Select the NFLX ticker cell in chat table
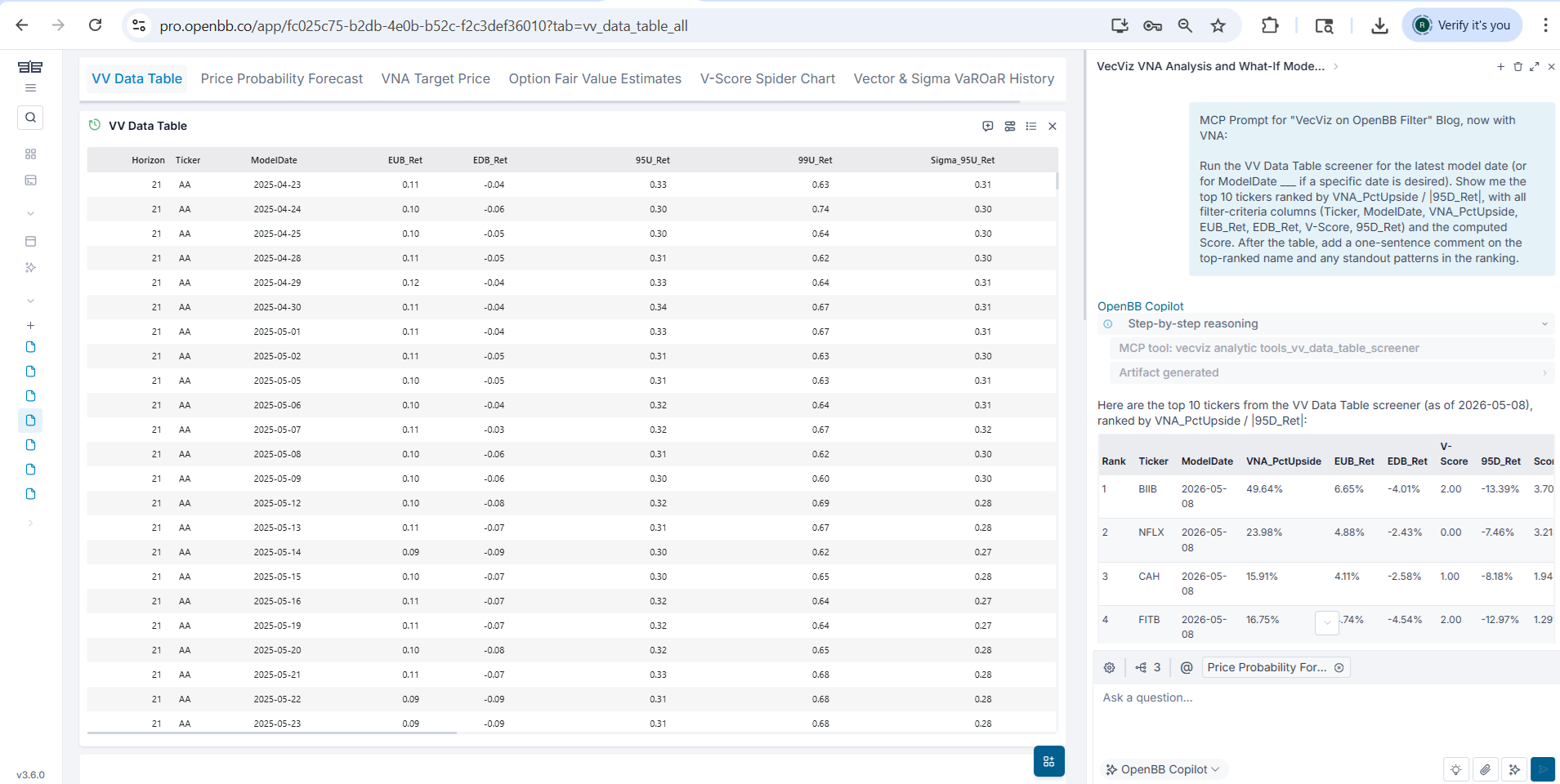Screen dimensions: 1560x784 tap(1151, 532)
